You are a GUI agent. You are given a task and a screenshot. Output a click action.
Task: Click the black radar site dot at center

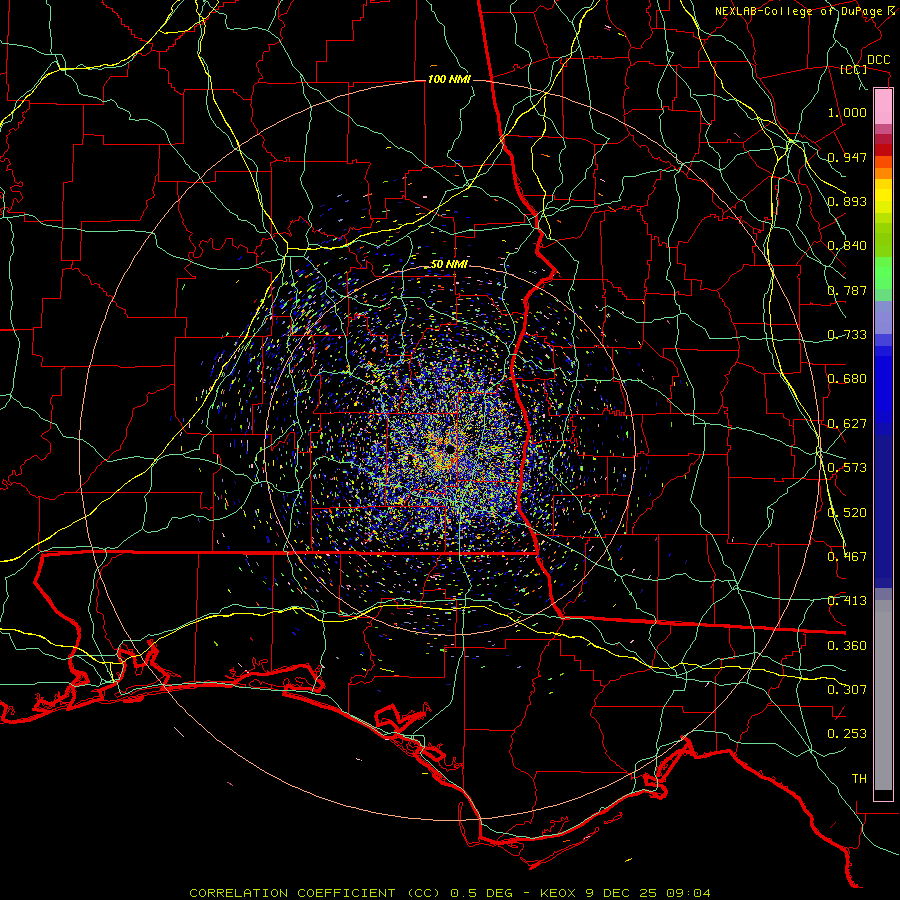coord(449,448)
